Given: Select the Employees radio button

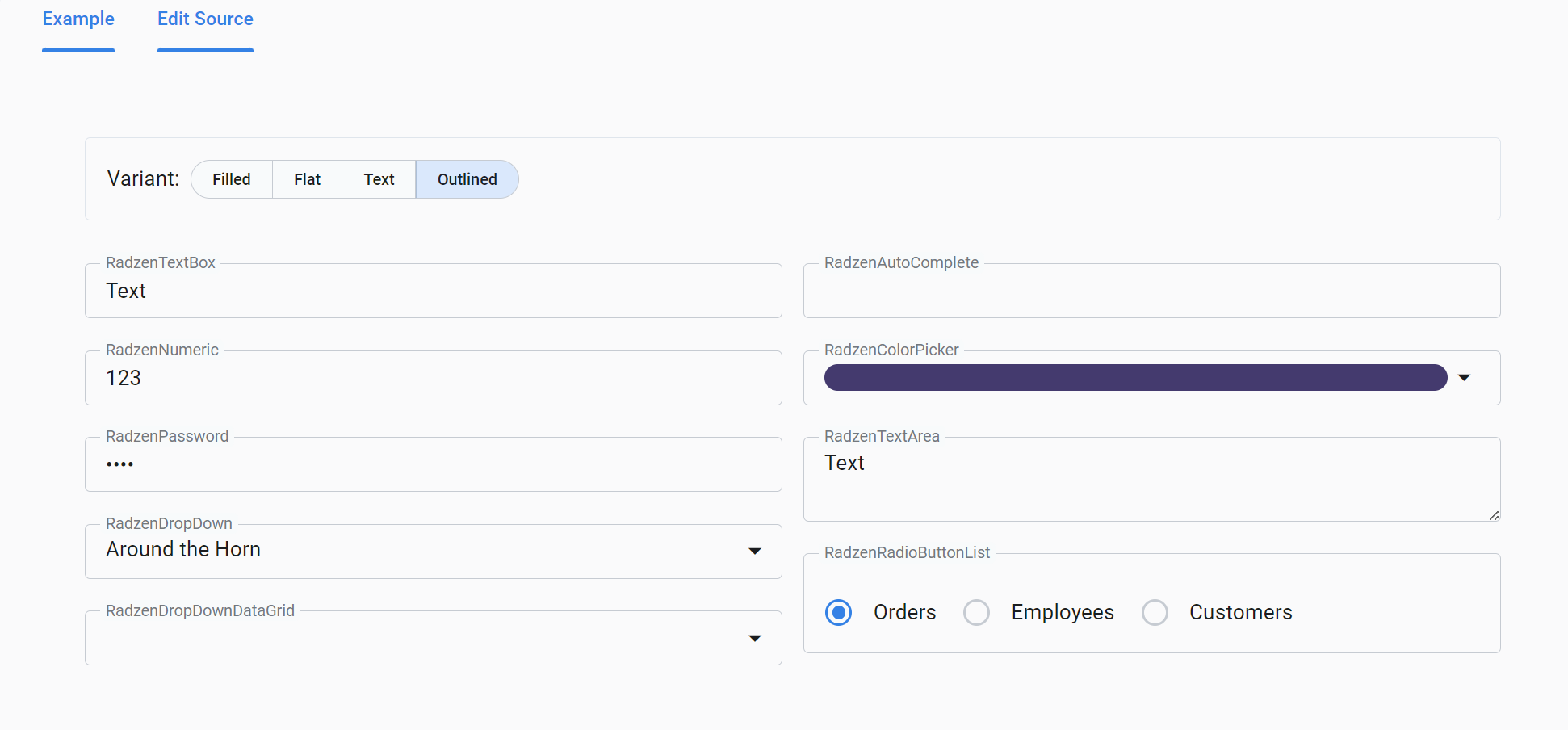Looking at the screenshot, I should 977,612.
